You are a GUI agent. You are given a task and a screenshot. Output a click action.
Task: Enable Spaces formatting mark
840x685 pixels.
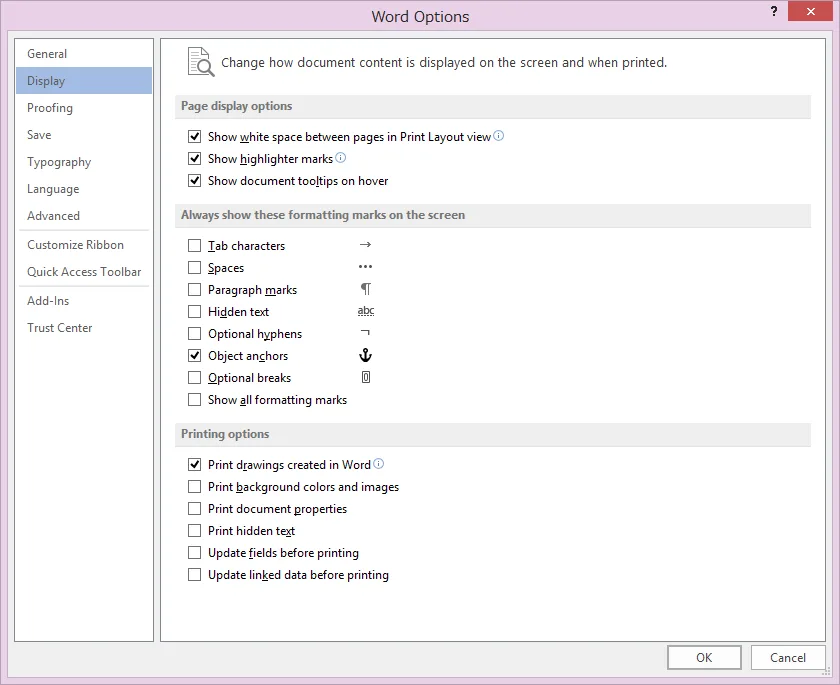pos(194,267)
